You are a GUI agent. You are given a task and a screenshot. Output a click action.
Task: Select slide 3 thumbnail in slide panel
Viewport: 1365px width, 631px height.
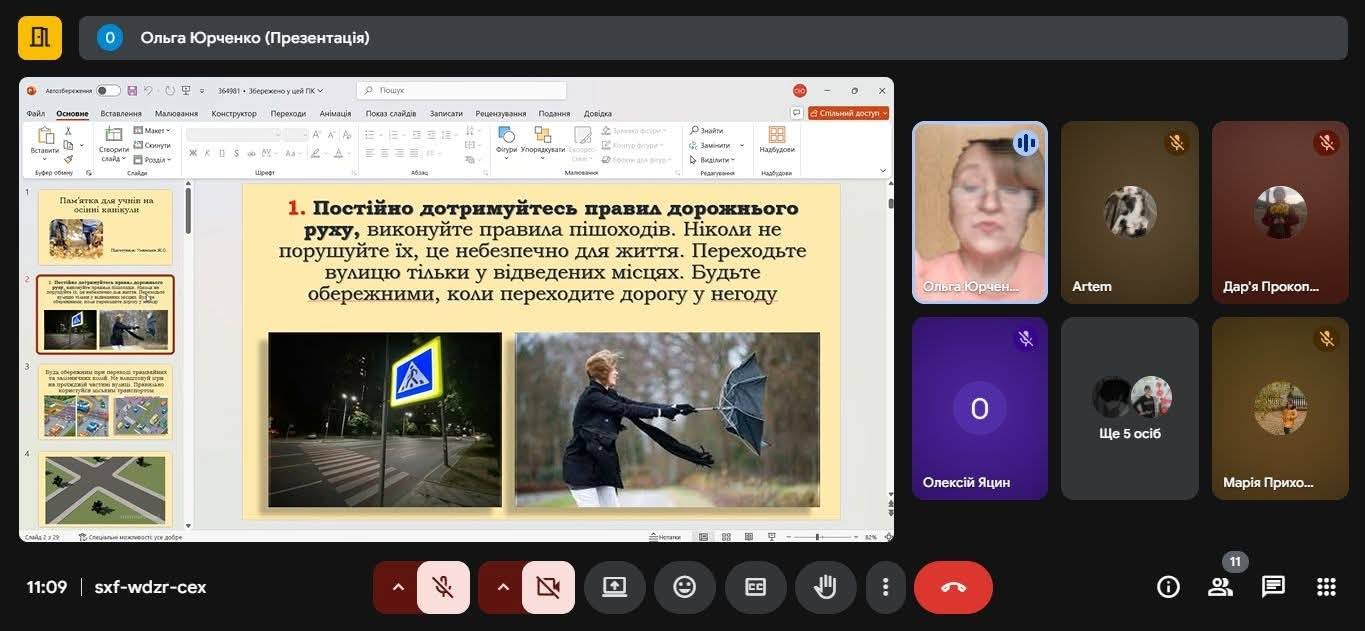click(x=105, y=402)
